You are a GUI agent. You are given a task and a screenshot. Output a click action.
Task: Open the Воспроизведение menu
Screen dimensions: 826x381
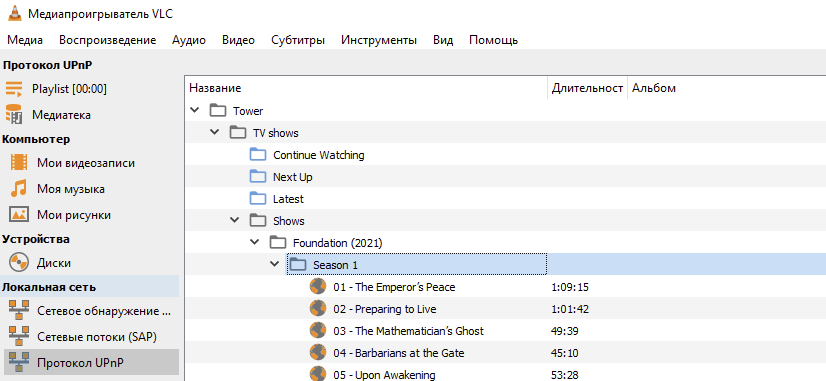click(x=107, y=40)
